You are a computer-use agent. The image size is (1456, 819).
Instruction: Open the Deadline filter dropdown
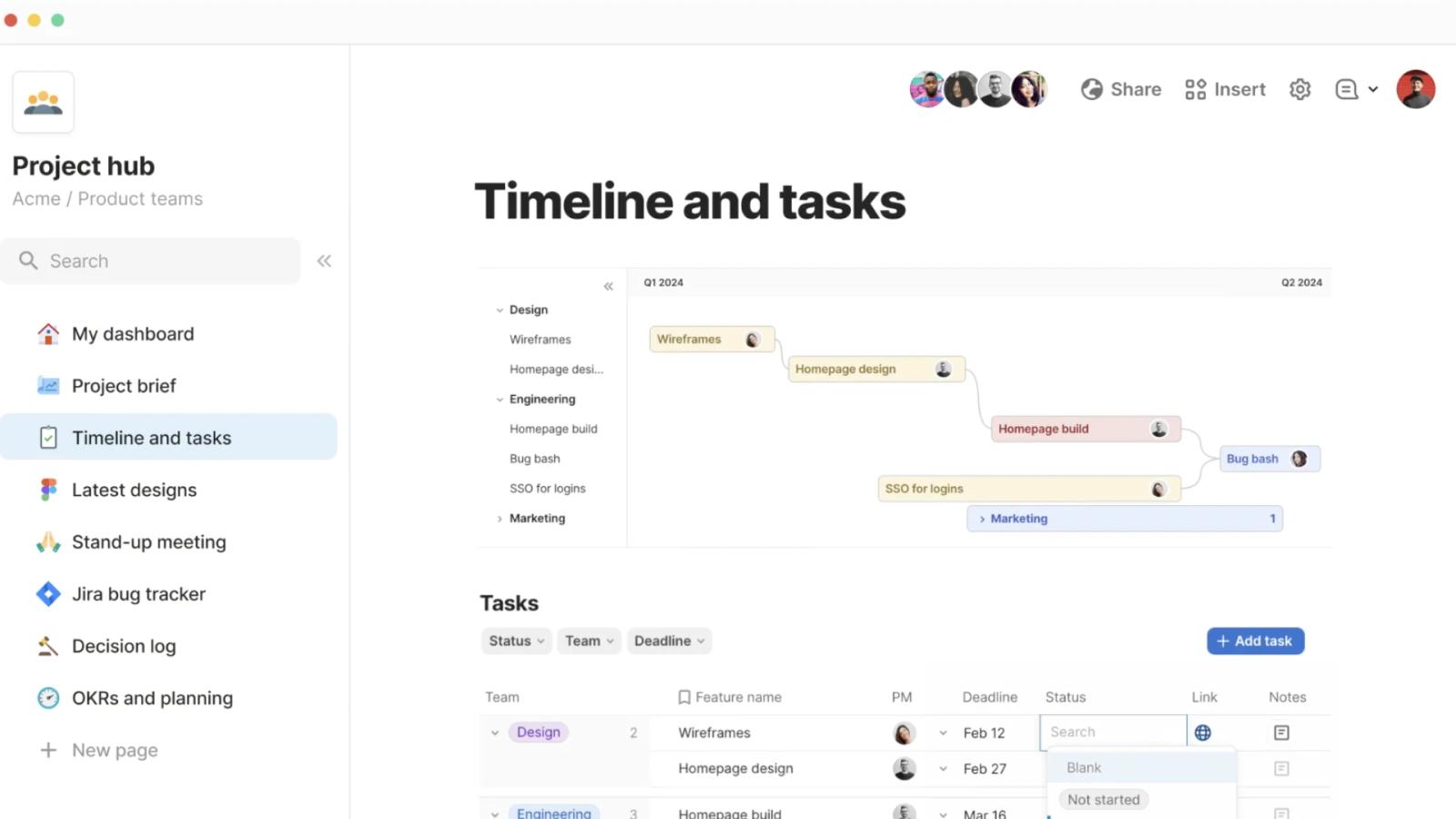pos(669,641)
